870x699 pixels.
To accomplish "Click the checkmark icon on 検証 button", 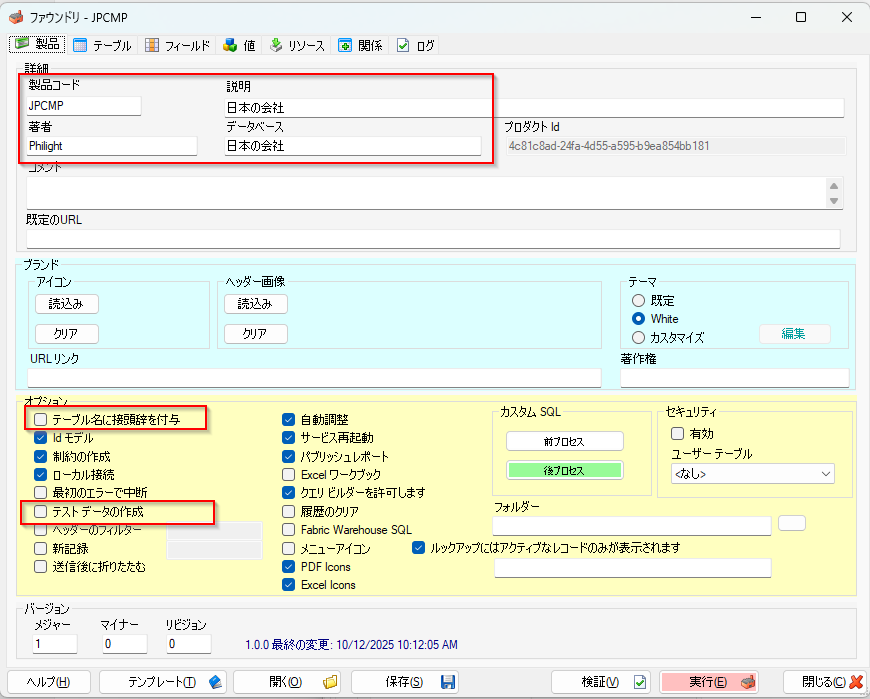I will coord(640,682).
